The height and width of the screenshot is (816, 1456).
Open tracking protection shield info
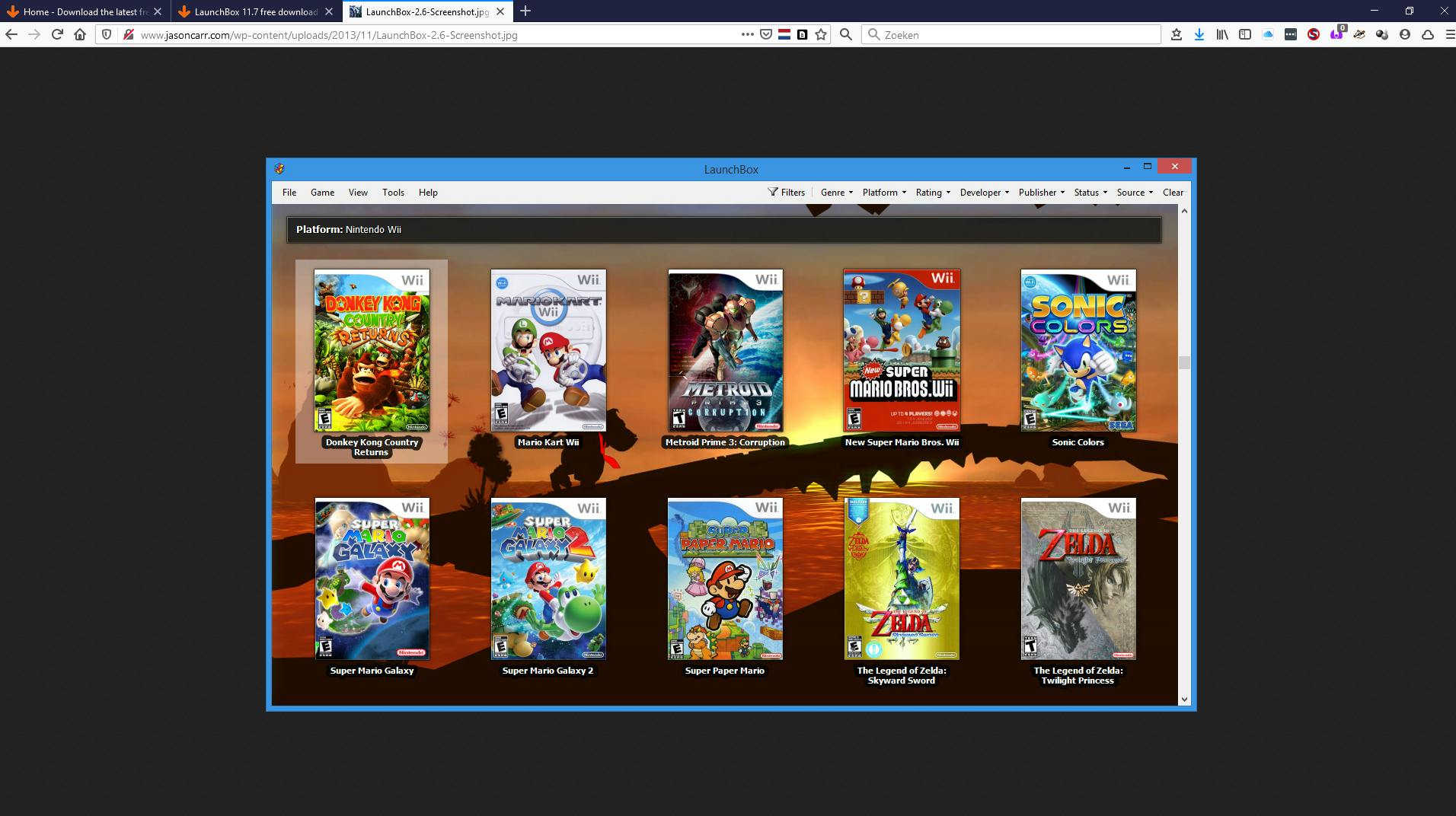pyautogui.click(x=107, y=34)
